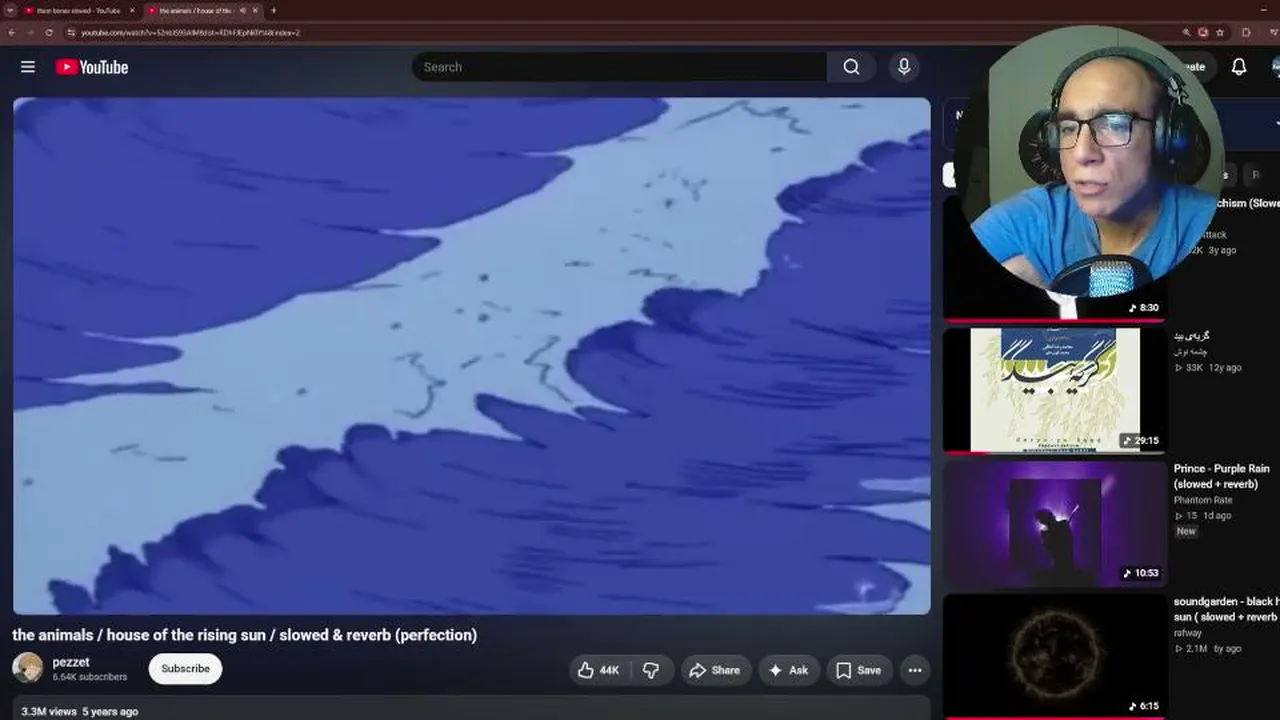
Task: Share this video
Action: click(714, 670)
